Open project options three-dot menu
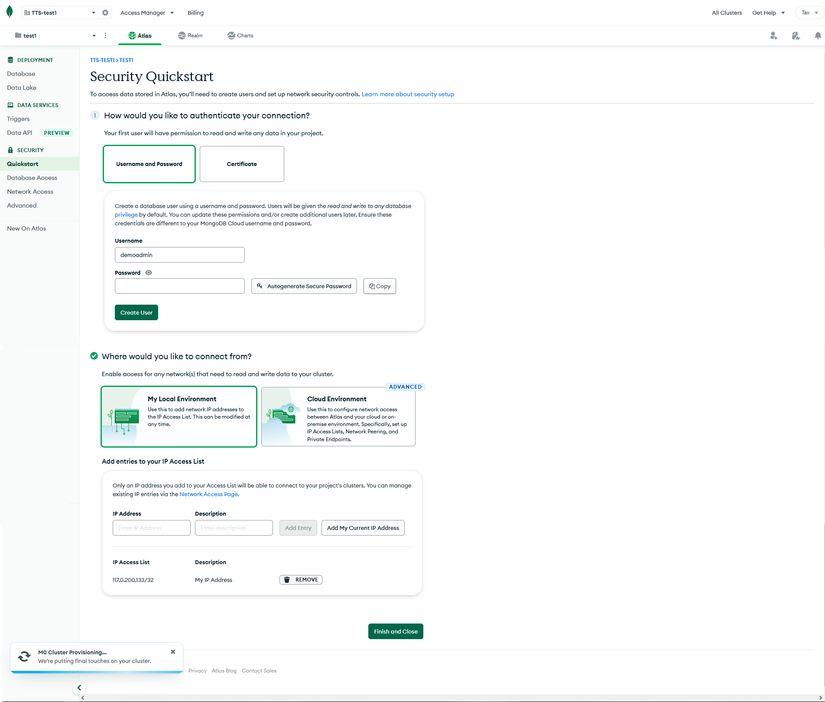 point(105,36)
